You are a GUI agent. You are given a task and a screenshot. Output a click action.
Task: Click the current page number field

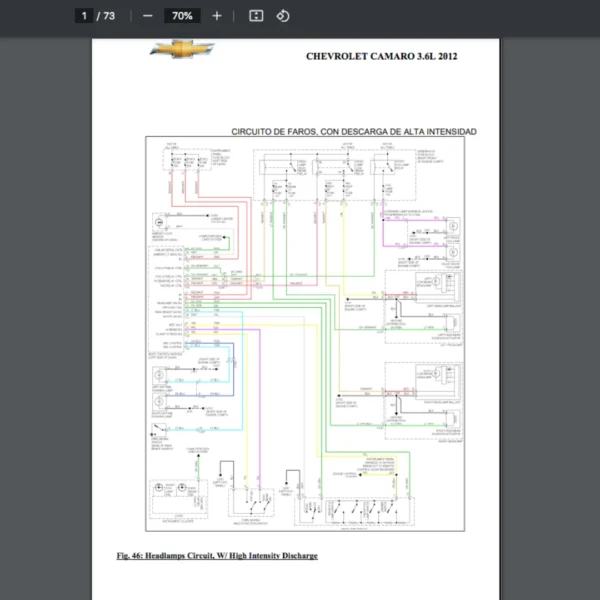click(x=85, y=16)
